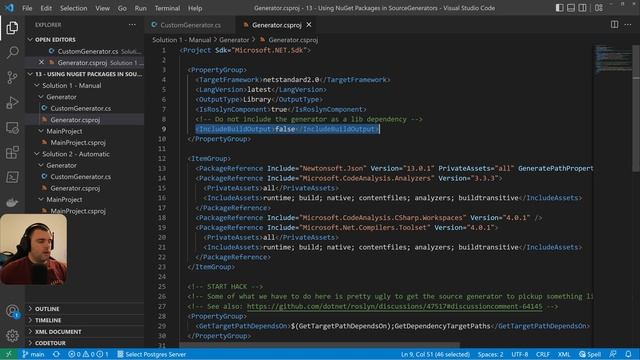The width and height of the screenshot is (640, 360).
Task: Split the editor right
Action: coord(614,24)
